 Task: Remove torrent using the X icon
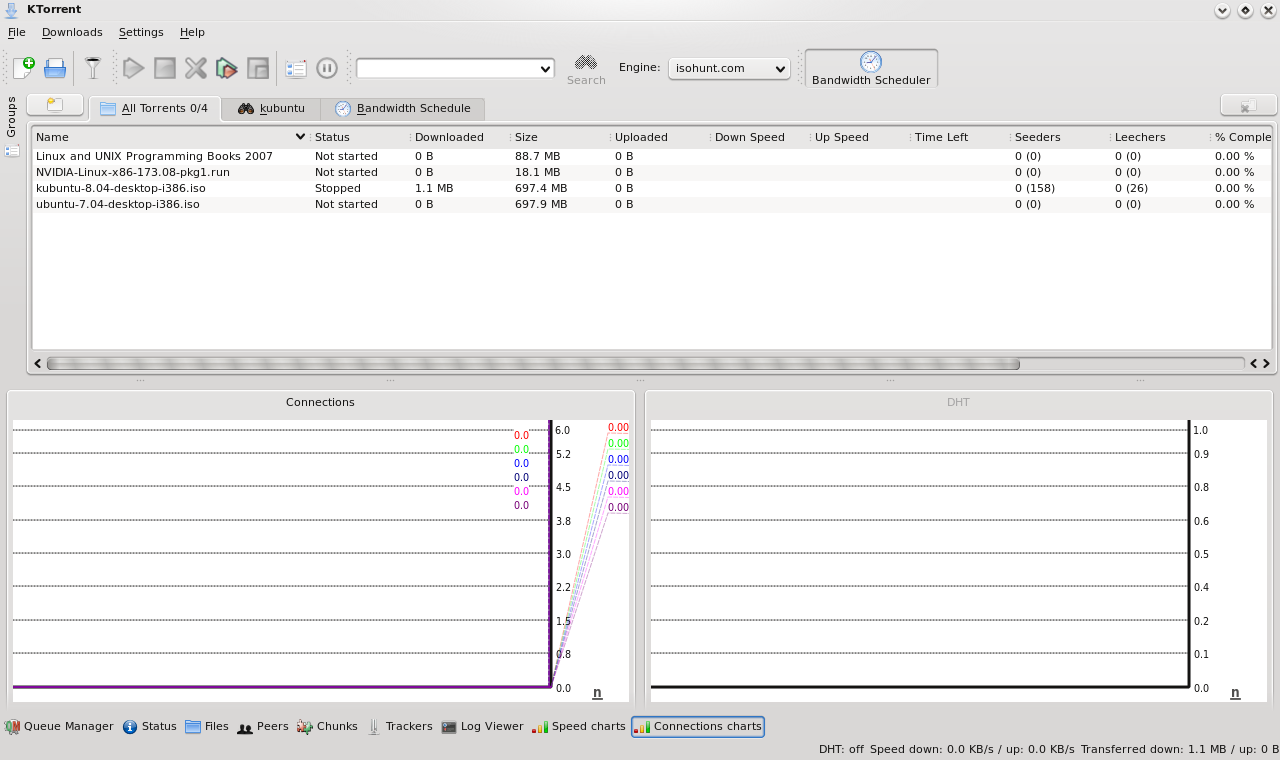tap(196, 68)
